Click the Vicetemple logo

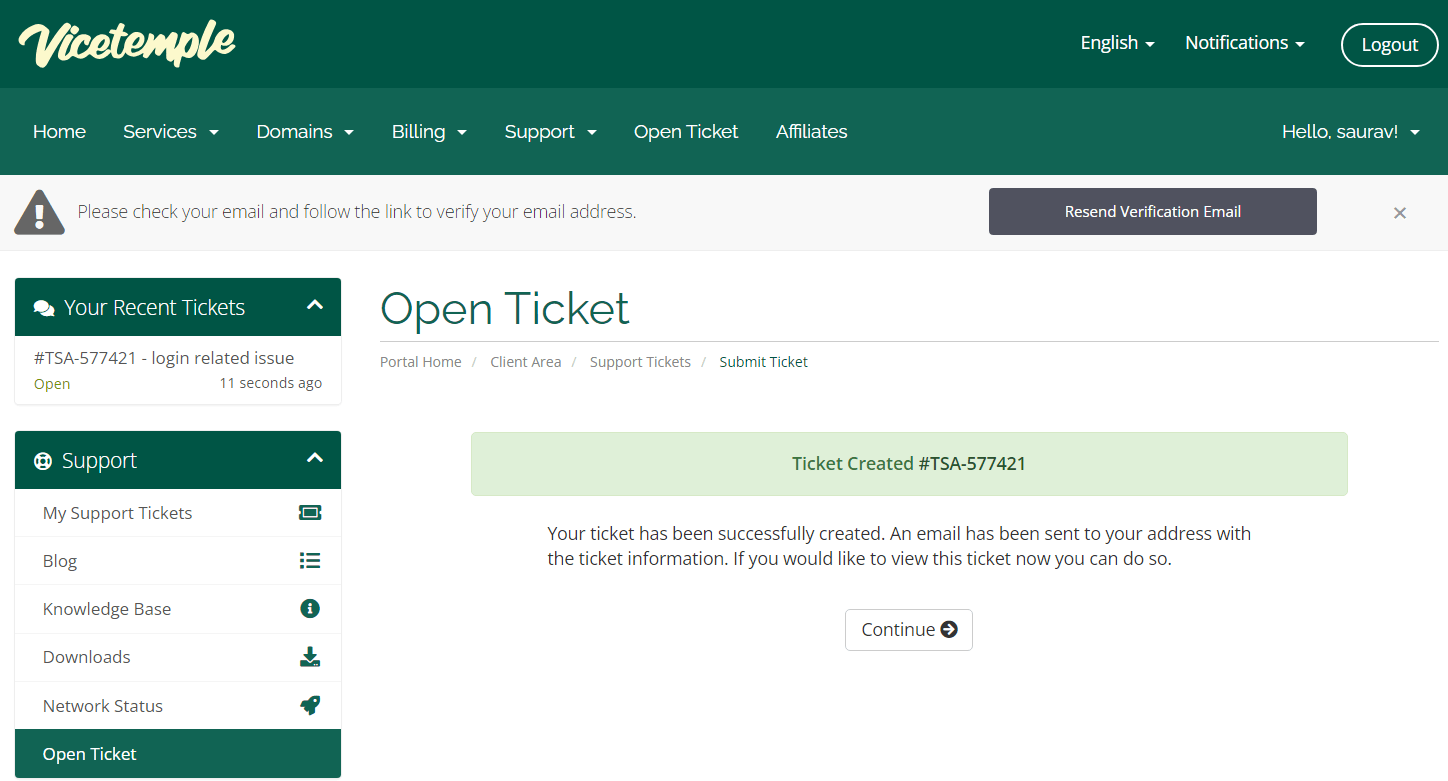click(127, 44)
